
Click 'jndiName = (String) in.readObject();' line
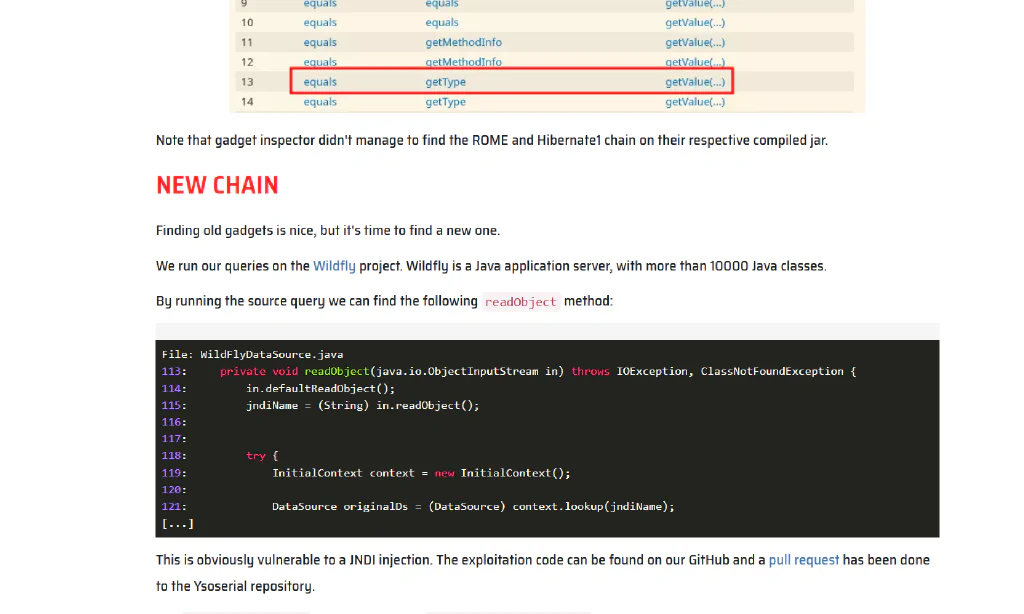tap(362, 405)
